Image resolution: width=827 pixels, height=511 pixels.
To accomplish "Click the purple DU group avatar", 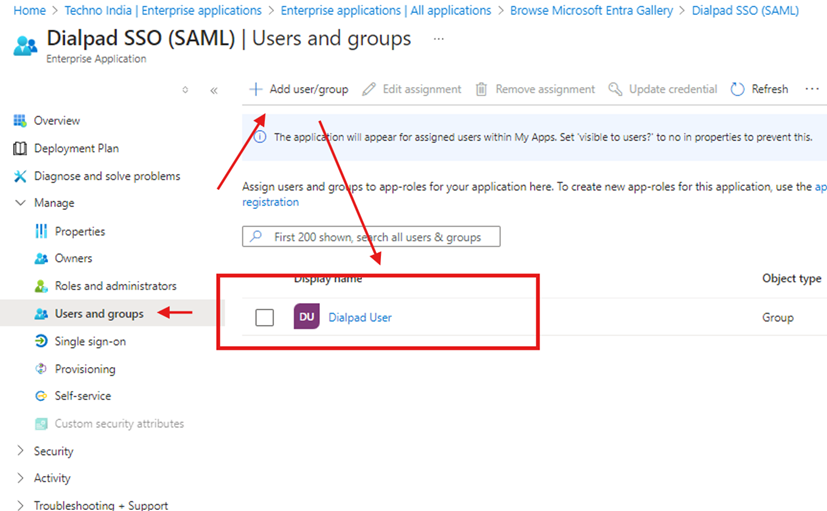I will [x=306, y=316].
